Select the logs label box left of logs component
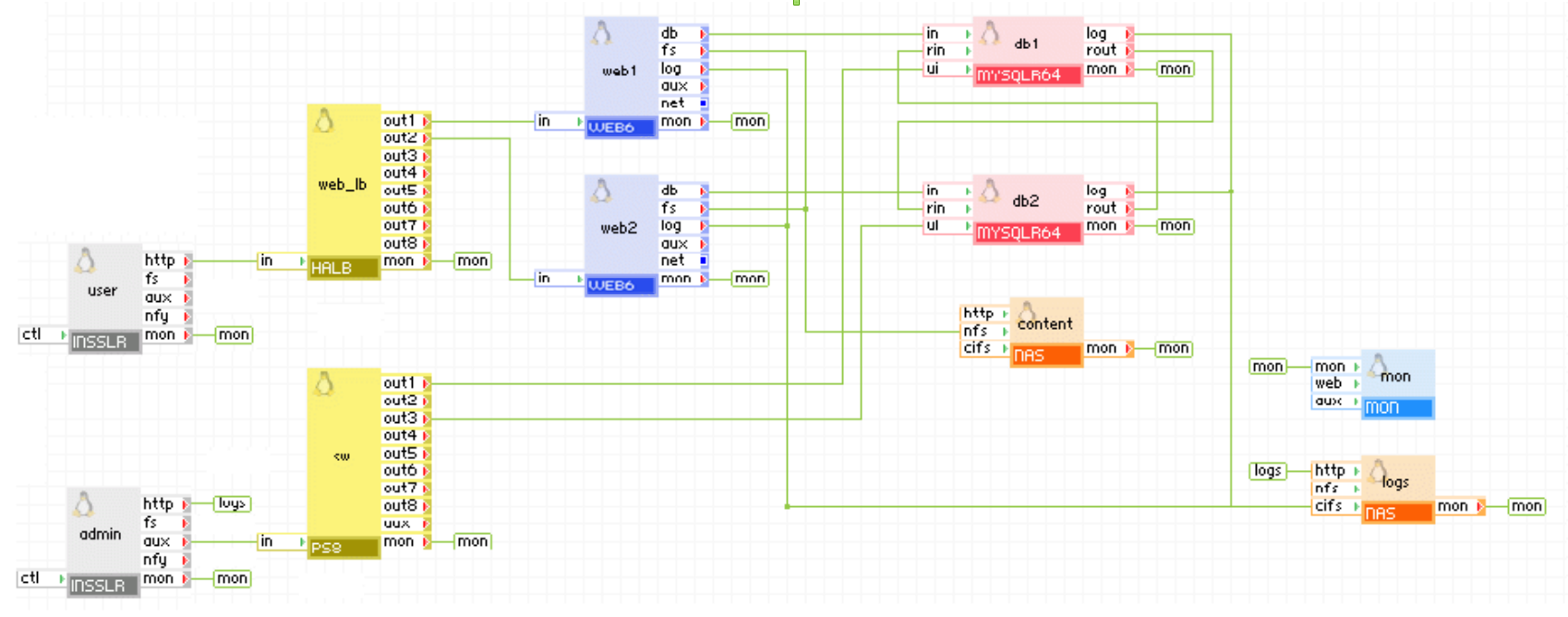The image size is (1568, 617). pos(1267,471)
